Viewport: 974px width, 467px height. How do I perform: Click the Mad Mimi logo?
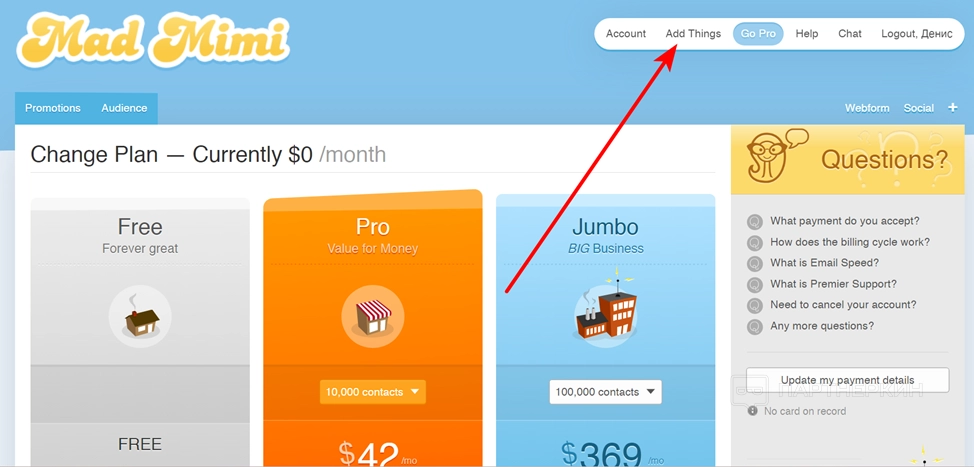click(x=153, y=40)
